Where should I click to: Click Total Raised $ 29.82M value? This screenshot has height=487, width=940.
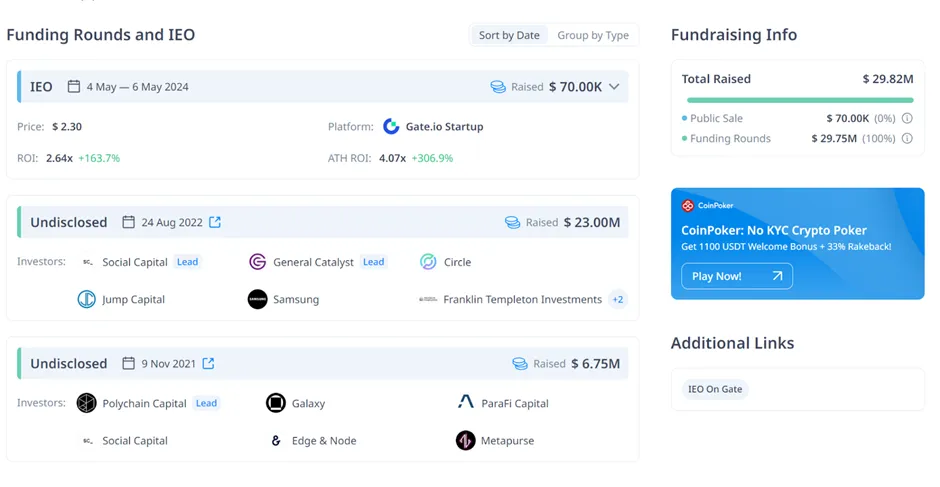click(x=888, y=79)
